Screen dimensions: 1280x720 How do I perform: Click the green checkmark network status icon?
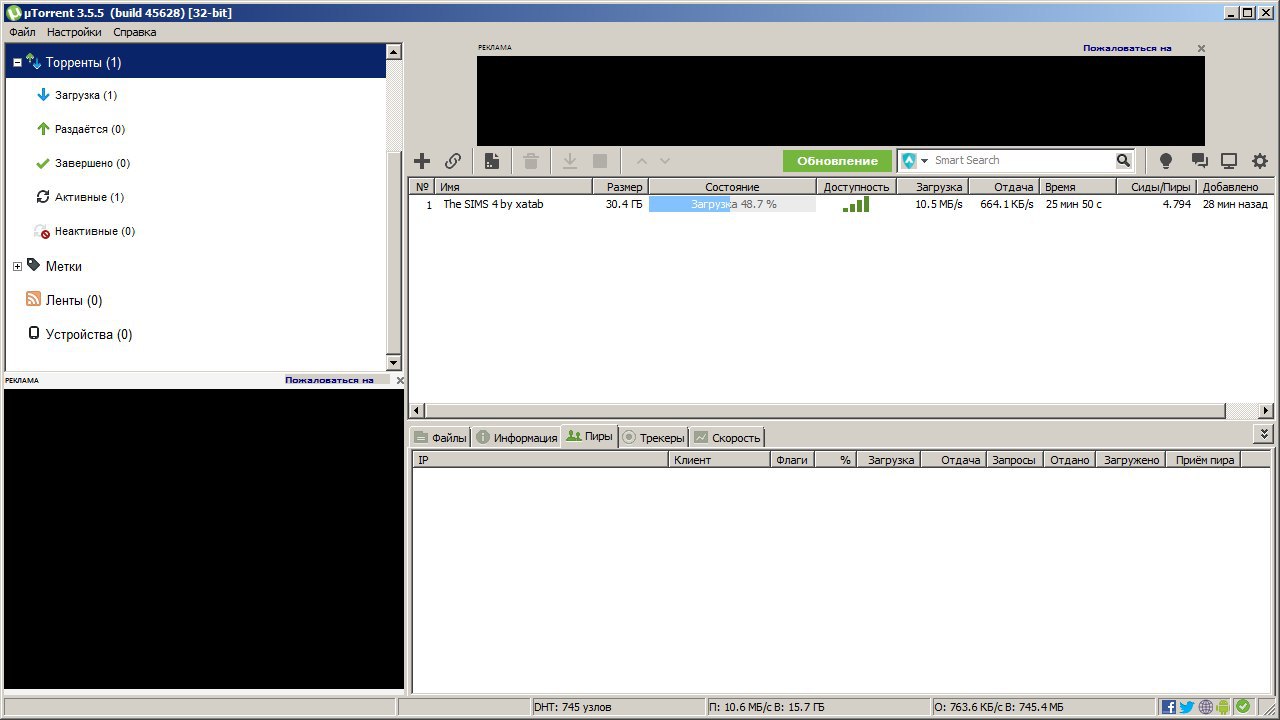pyautogui.click(x=1243, y=707)
